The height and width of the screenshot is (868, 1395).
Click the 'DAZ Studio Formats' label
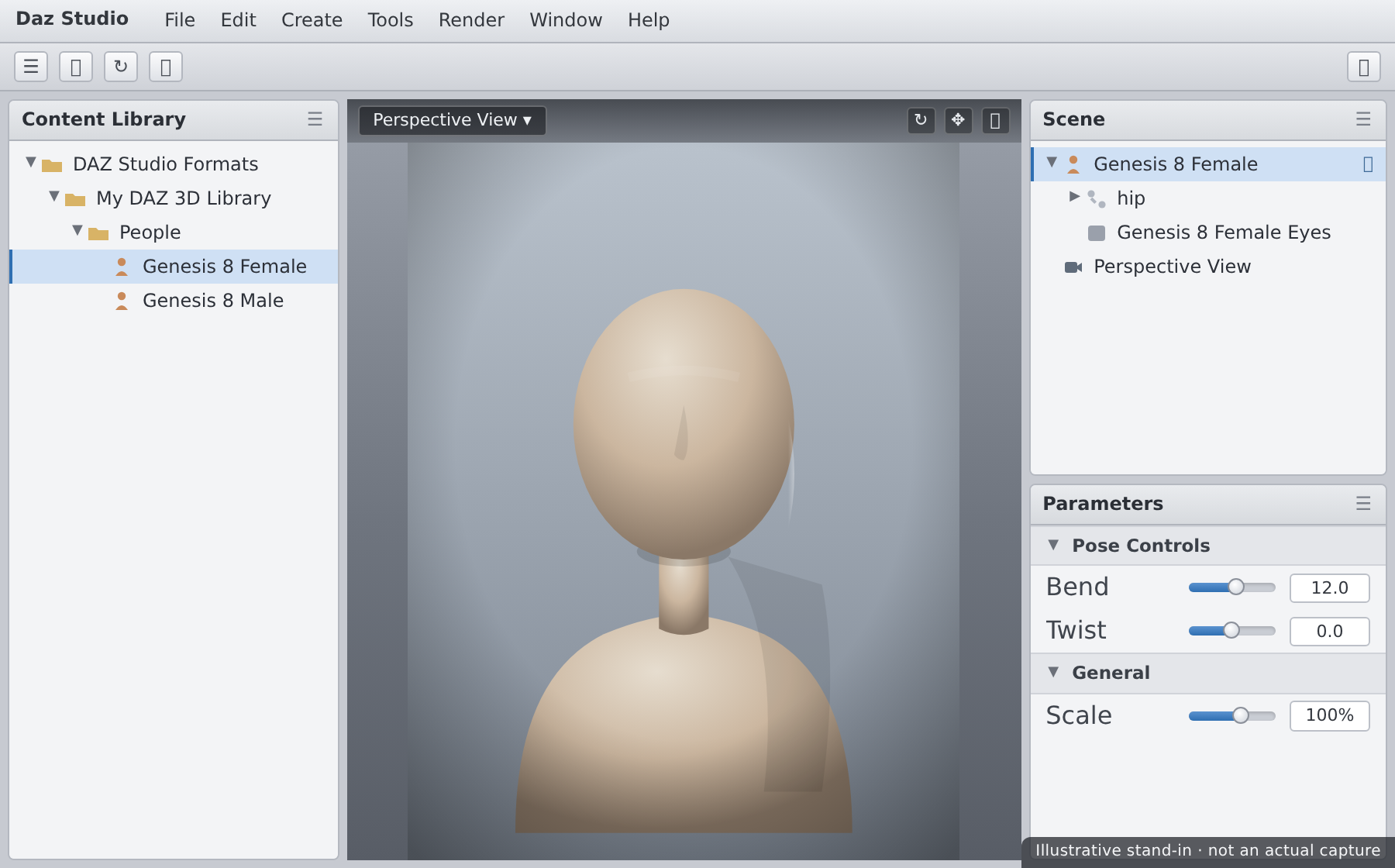click(x=165, y=164)
